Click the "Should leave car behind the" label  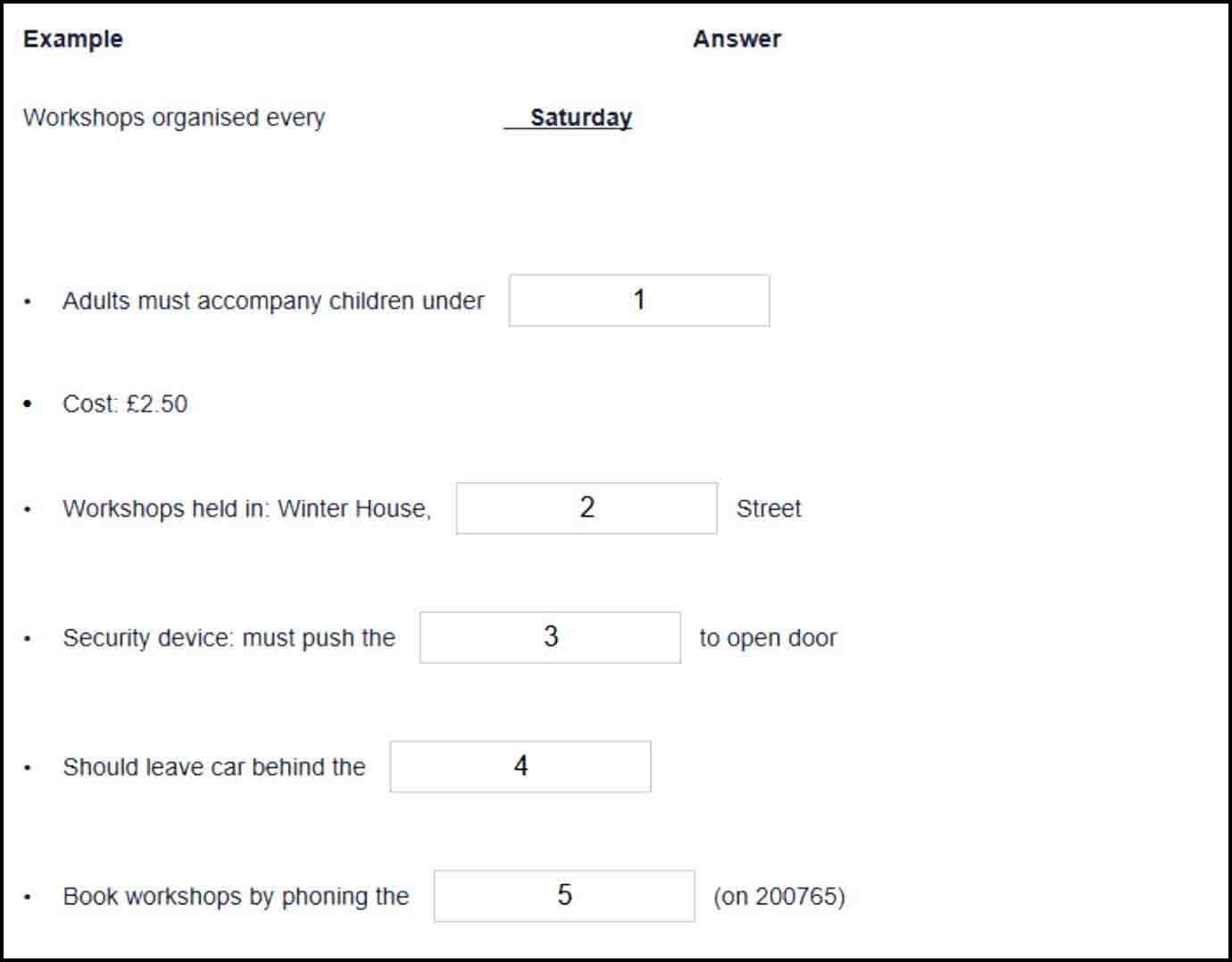coord(214,767)
